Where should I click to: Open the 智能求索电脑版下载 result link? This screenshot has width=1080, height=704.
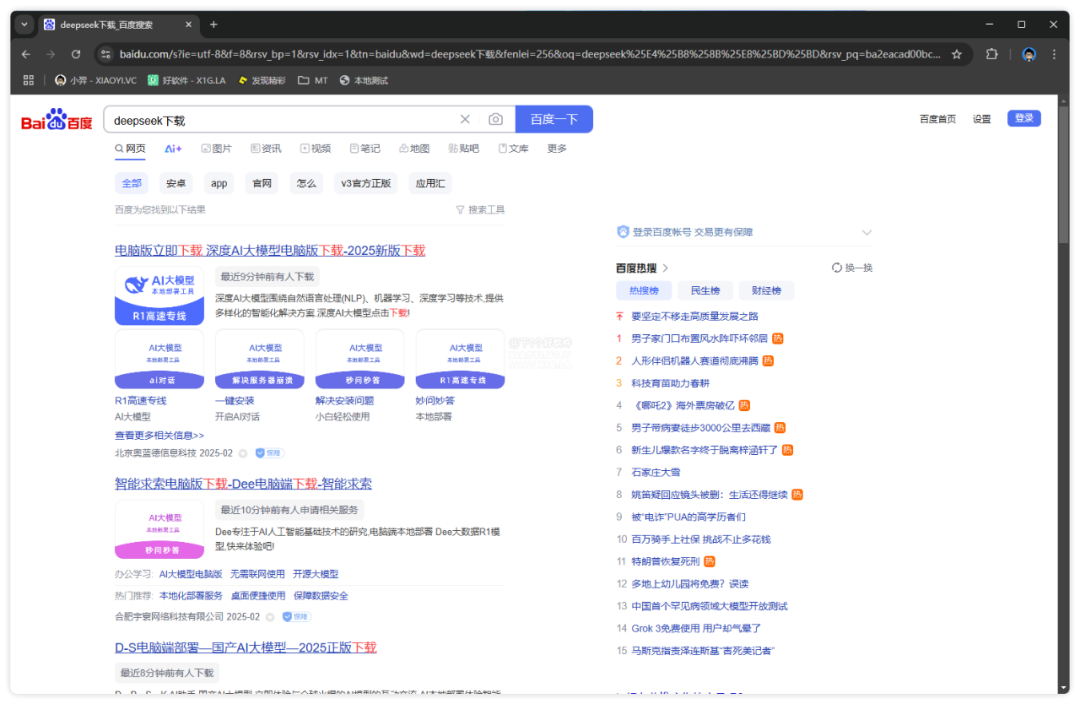pyautogui.click(x=243, y=484)
